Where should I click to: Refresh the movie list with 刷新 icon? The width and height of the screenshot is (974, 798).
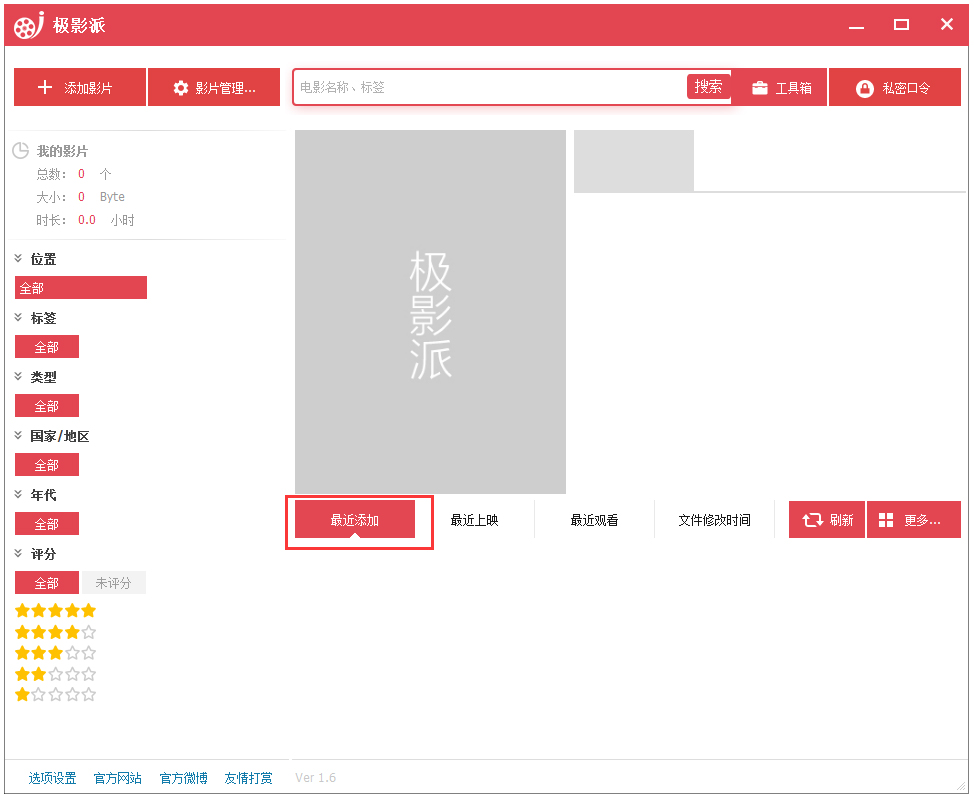814,519
